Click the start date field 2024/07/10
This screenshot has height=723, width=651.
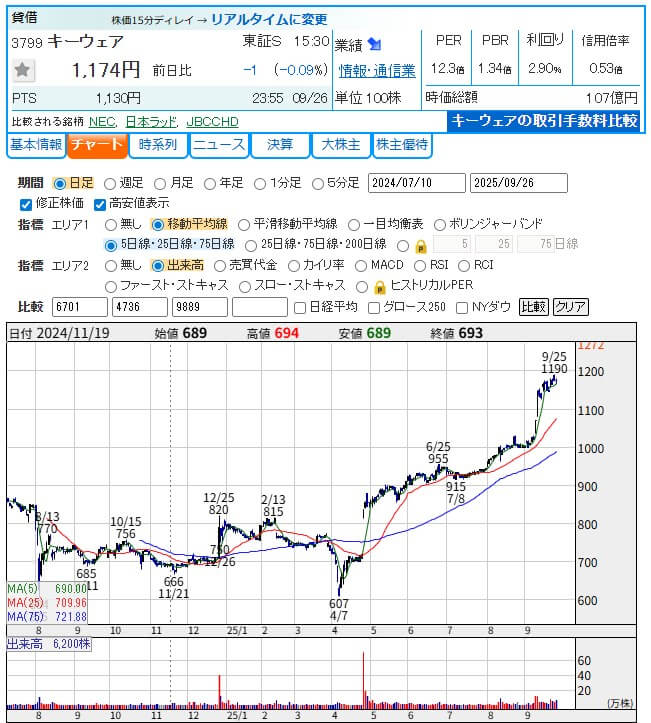click(416, 183)
